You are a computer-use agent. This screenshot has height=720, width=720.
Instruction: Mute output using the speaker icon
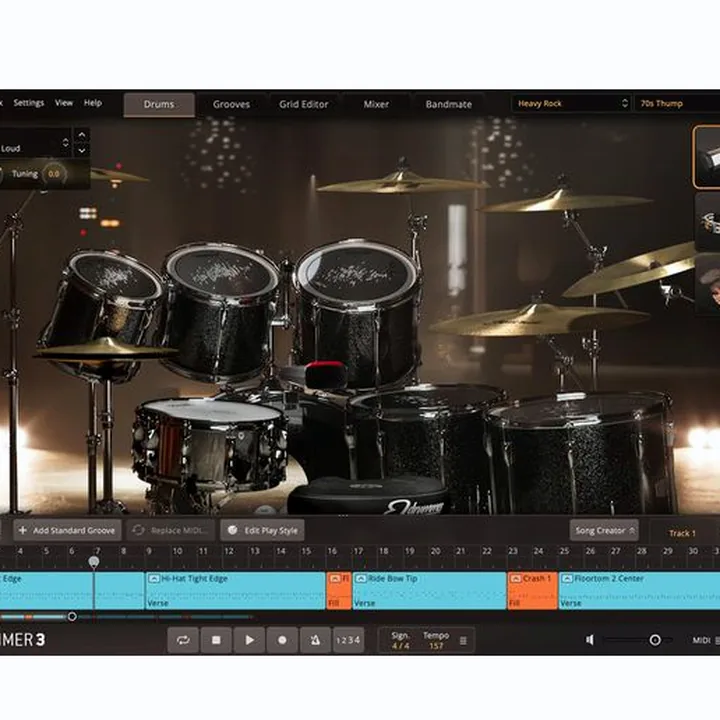click(x=590, y=640)
